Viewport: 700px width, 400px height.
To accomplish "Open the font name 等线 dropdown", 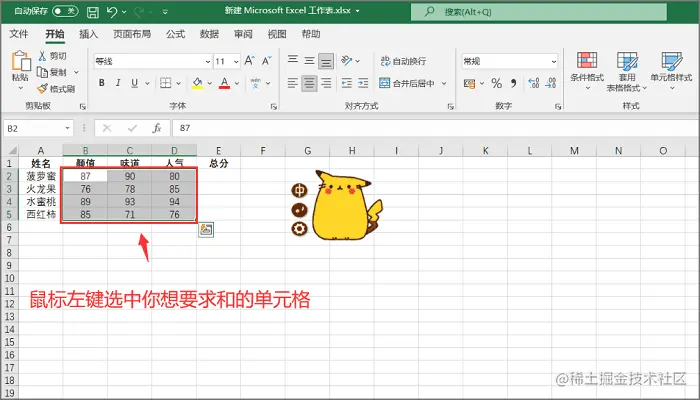I will (208, 61).
